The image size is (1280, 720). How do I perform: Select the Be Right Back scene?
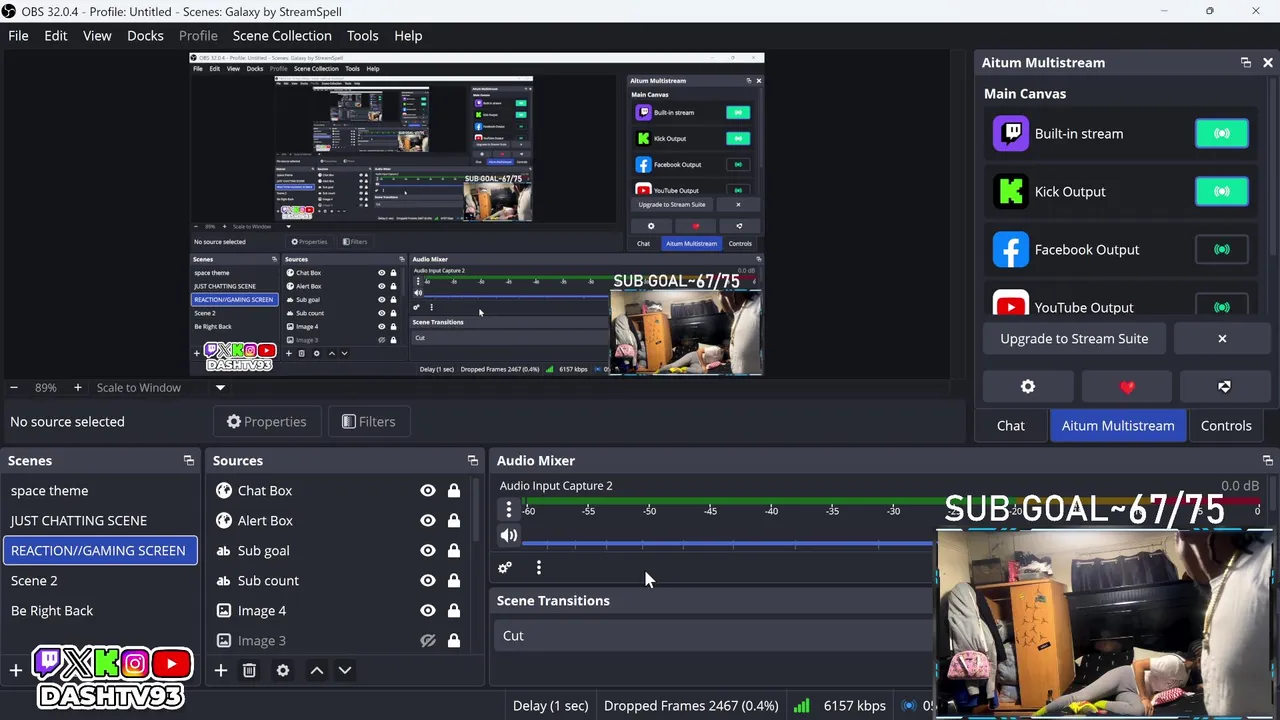100,610
